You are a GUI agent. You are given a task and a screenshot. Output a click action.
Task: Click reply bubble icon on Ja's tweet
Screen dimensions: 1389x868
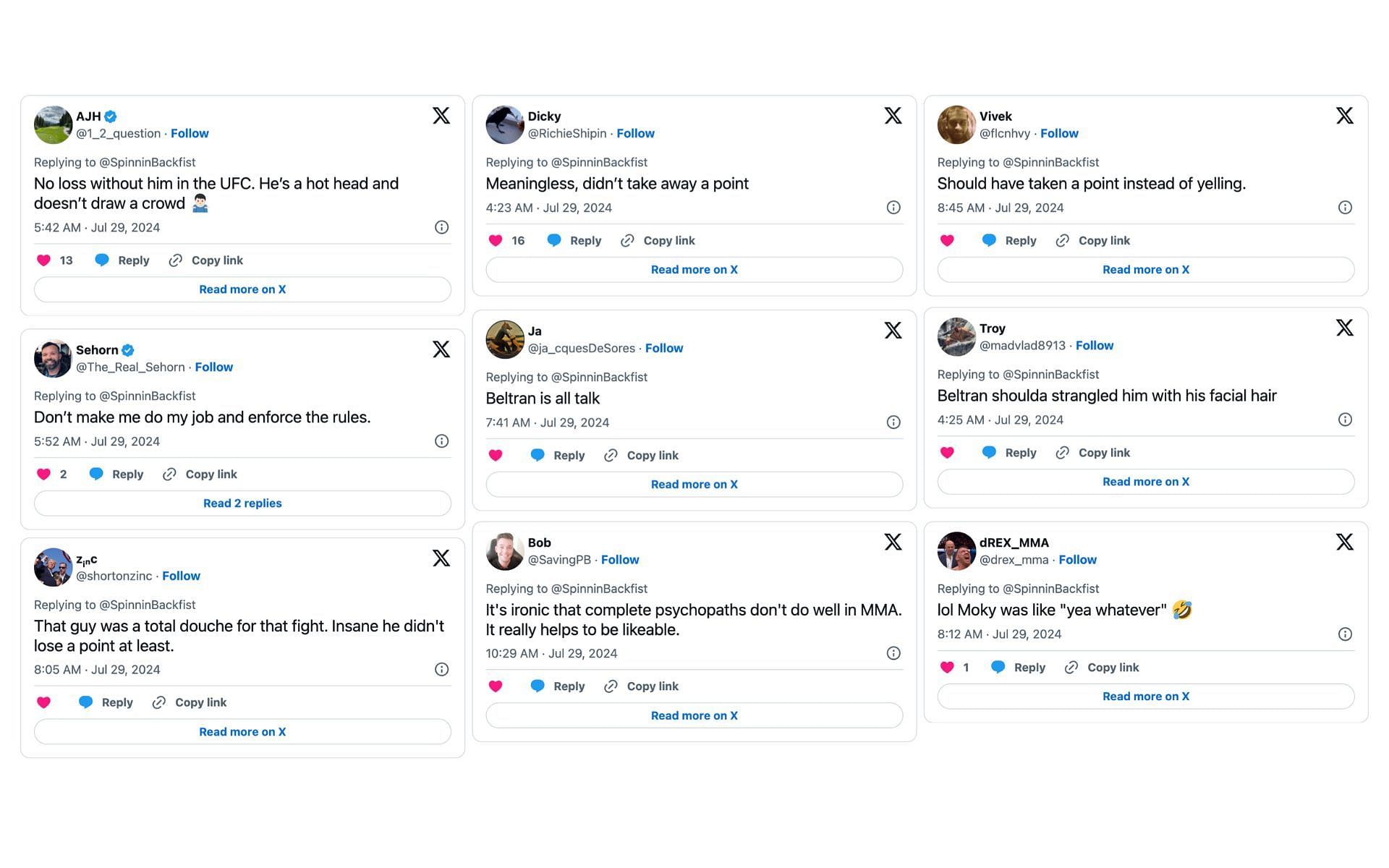[x=538, y=455]
